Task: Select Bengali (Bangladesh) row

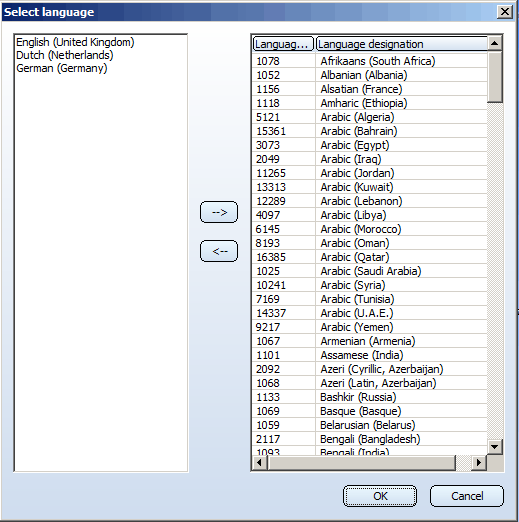Action: tap(370, 439)
